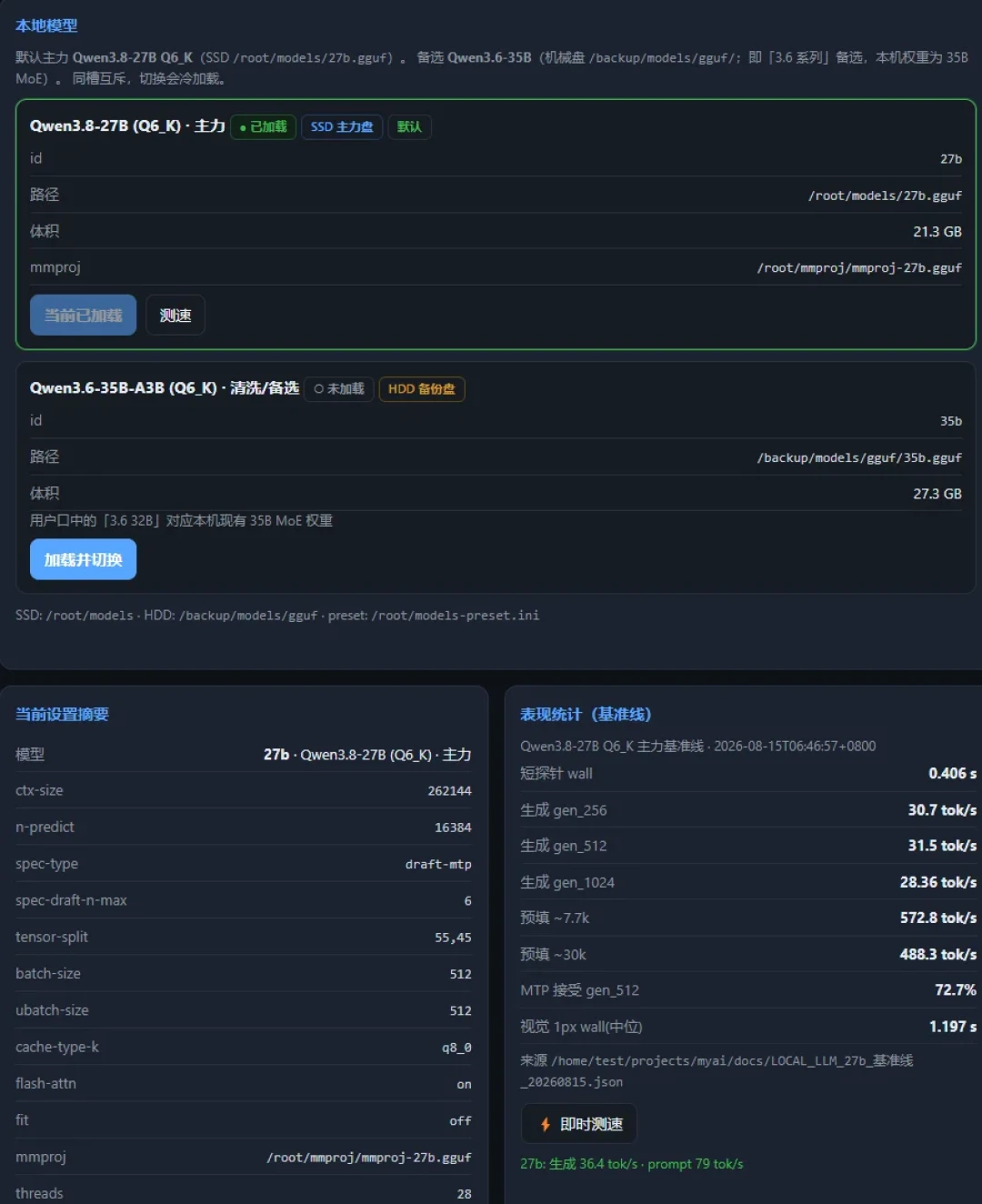This screenshot has height=1204, width=982.
Task: Click the 27b card mmproj path /root/mmproj/mmproj-27b.gguf
Action: (x=859, y=268)
